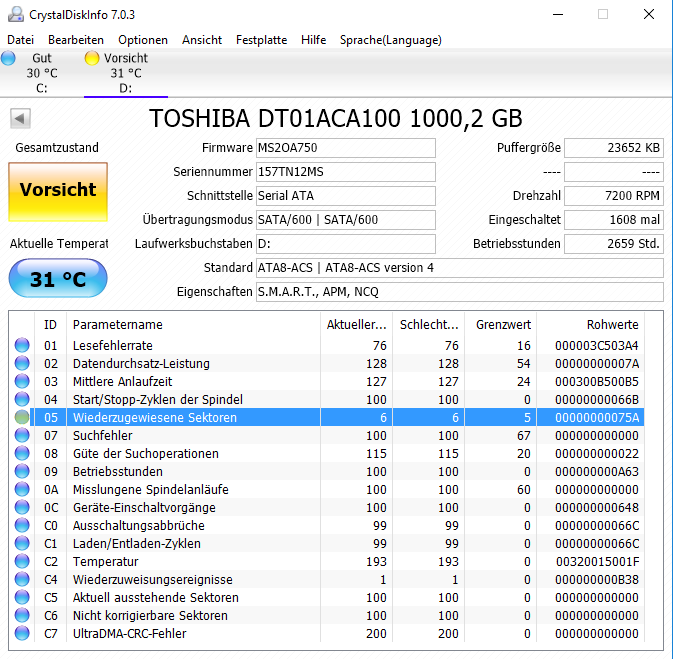Click the Eingeschaltet value 1608 mal
Image resolution: width=673 pixels, height=659 pixels.
click(614, 220)
